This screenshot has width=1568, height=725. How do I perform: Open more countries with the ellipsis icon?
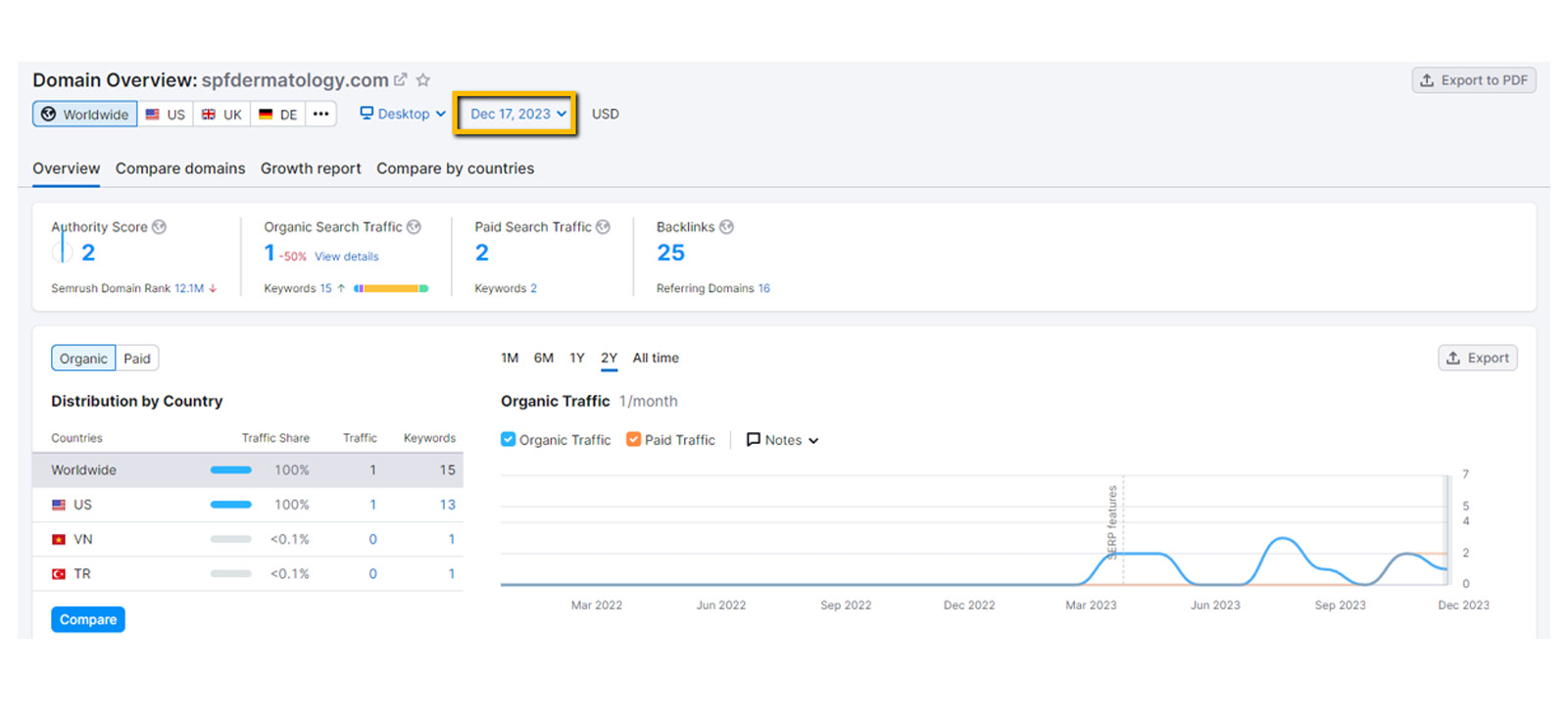coord(320,114)
